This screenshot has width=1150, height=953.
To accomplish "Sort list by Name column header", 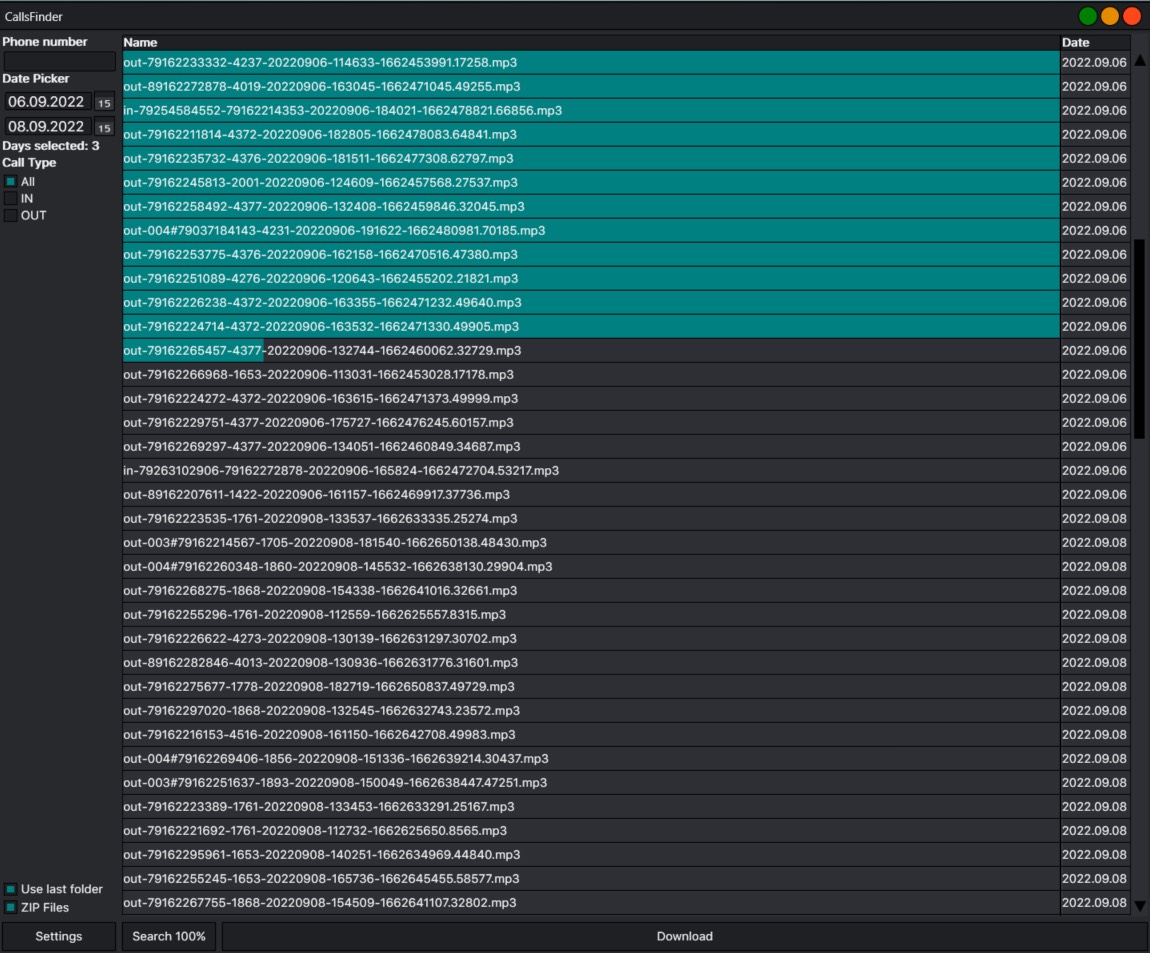I will tap(590, 43).
